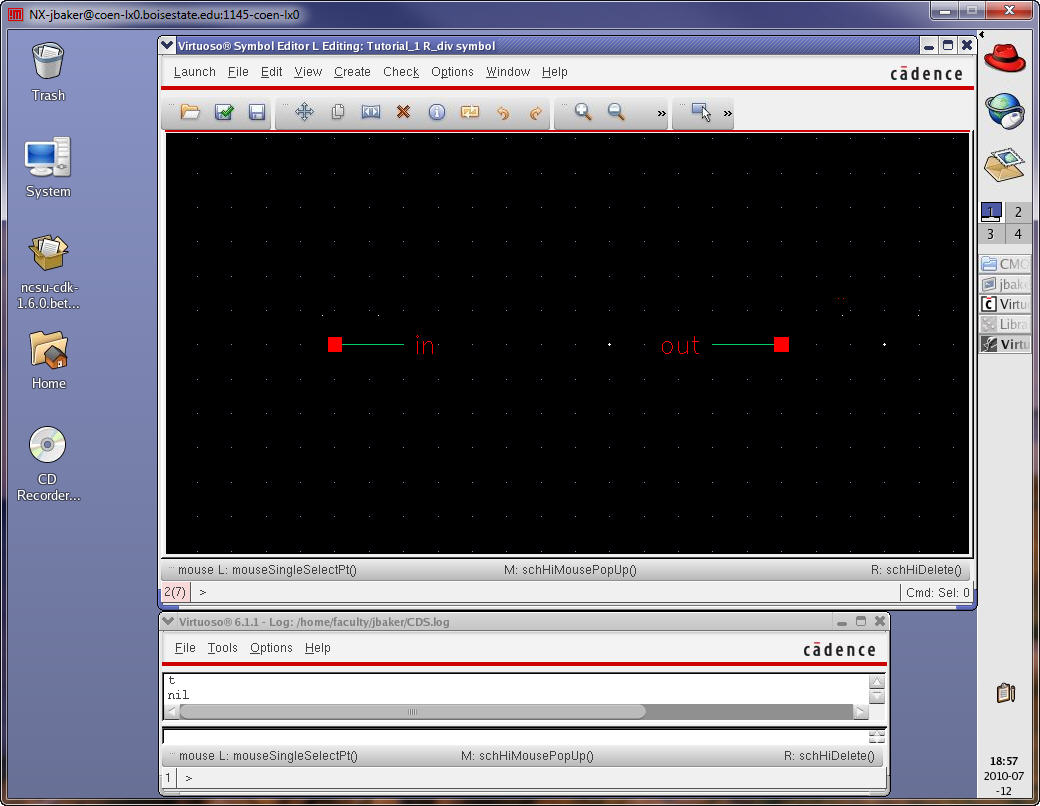The width and height of the screenshot is (1040, 806).
Task: Click the Undo arrow icon
Action: tap(503, 113)
